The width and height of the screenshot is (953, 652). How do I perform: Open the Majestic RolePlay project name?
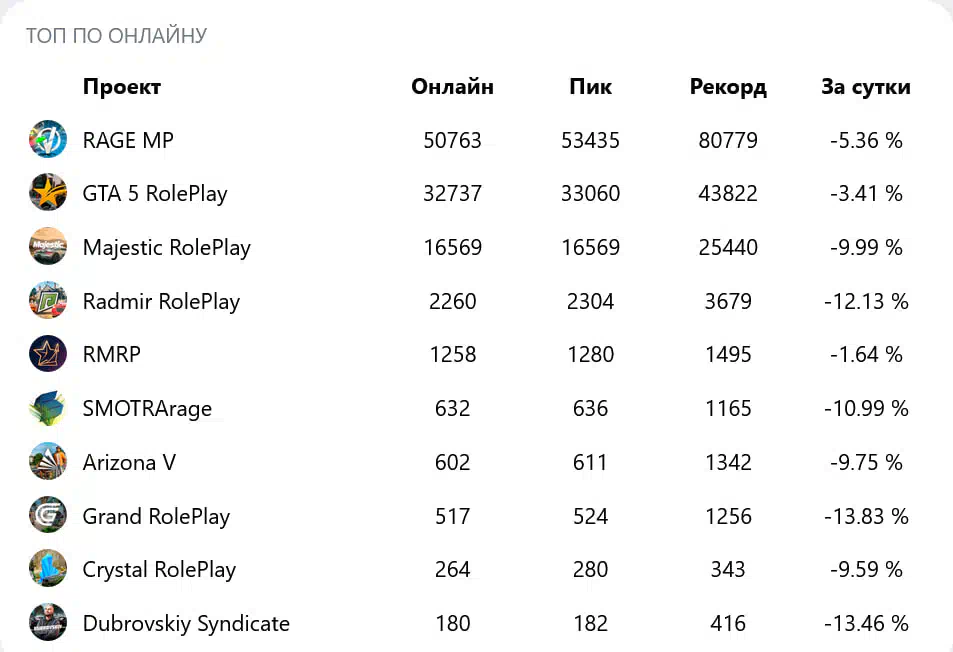(167, 247)
